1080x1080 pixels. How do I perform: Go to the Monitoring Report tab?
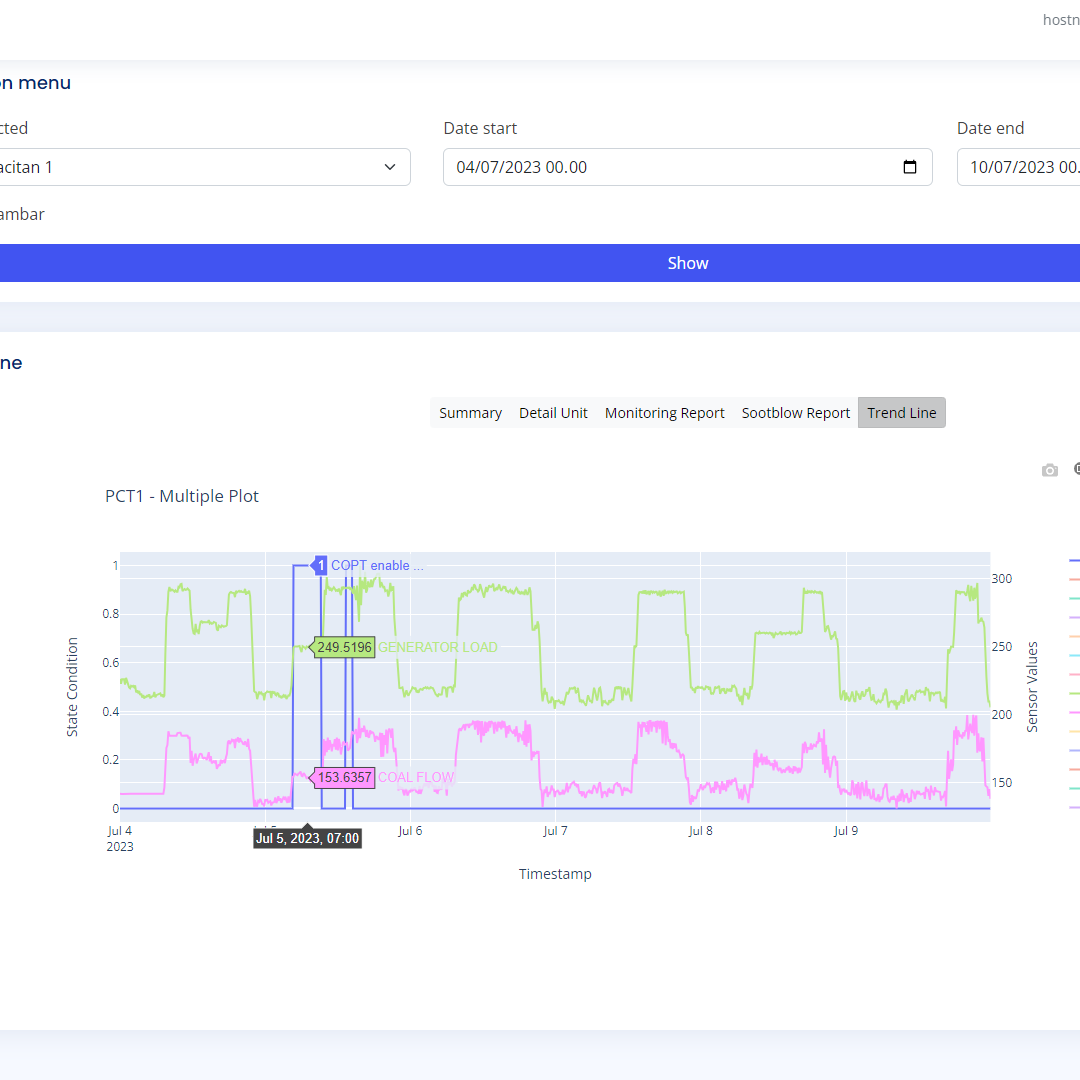pos(664,413)
